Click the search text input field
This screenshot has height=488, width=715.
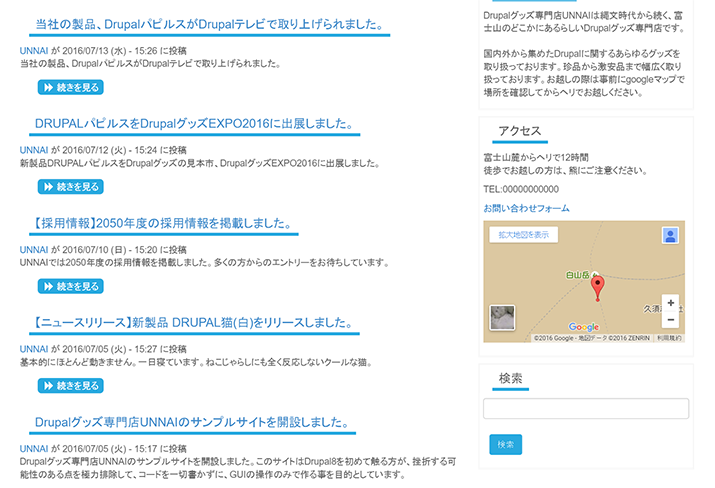tap(585, 408)
